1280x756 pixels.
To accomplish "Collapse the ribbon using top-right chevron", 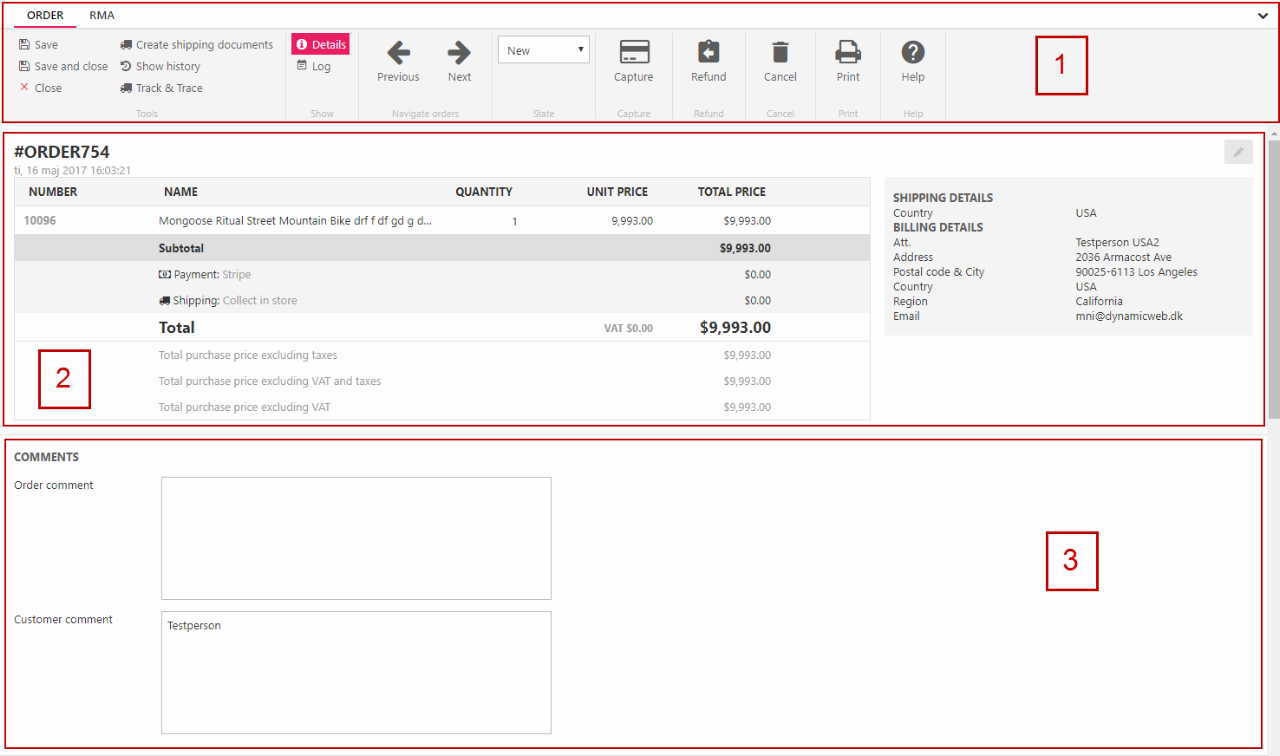I will click(x=1263, y=16).
